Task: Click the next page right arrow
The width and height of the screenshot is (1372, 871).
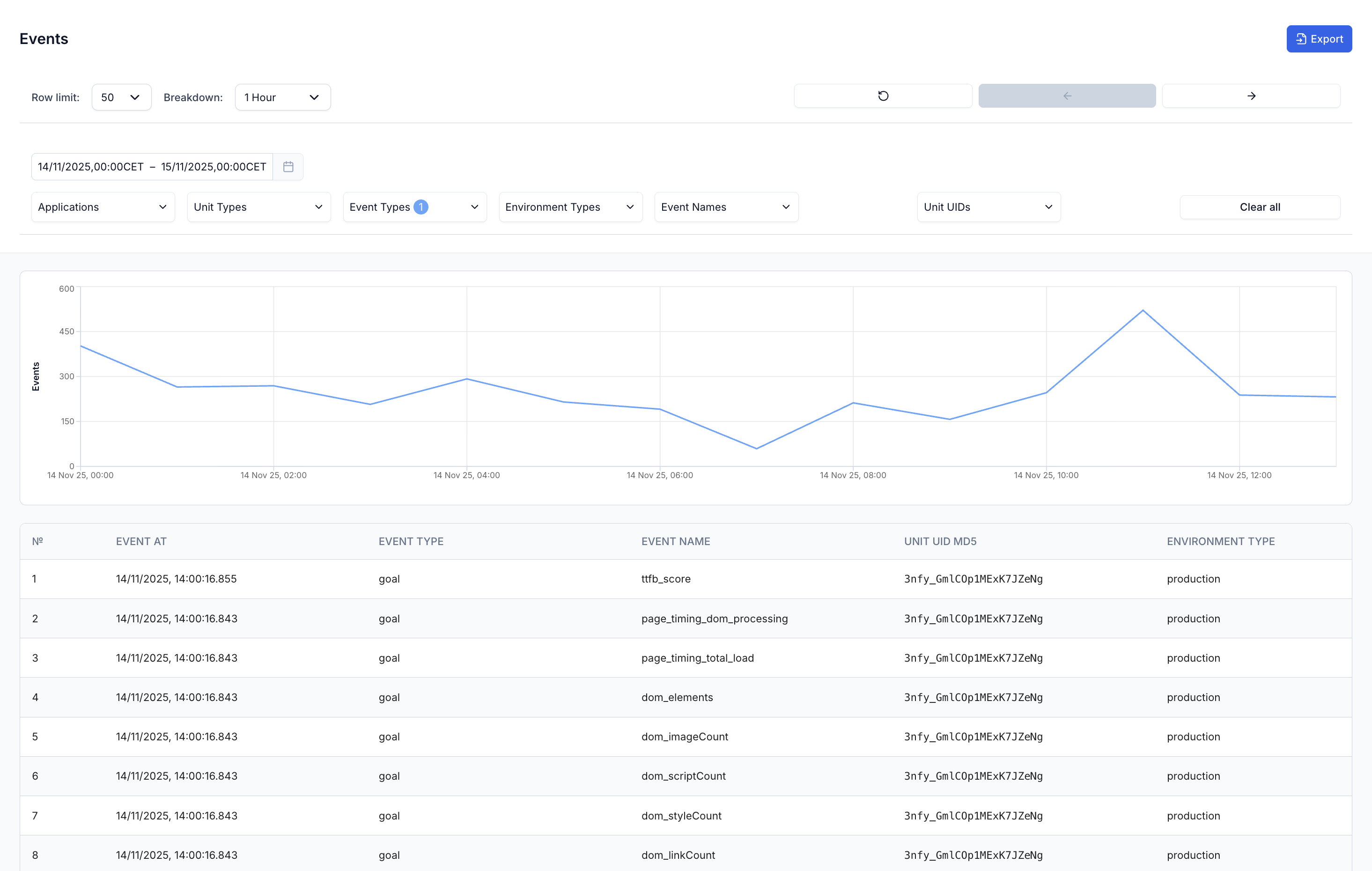Action: pos(1251,96)
